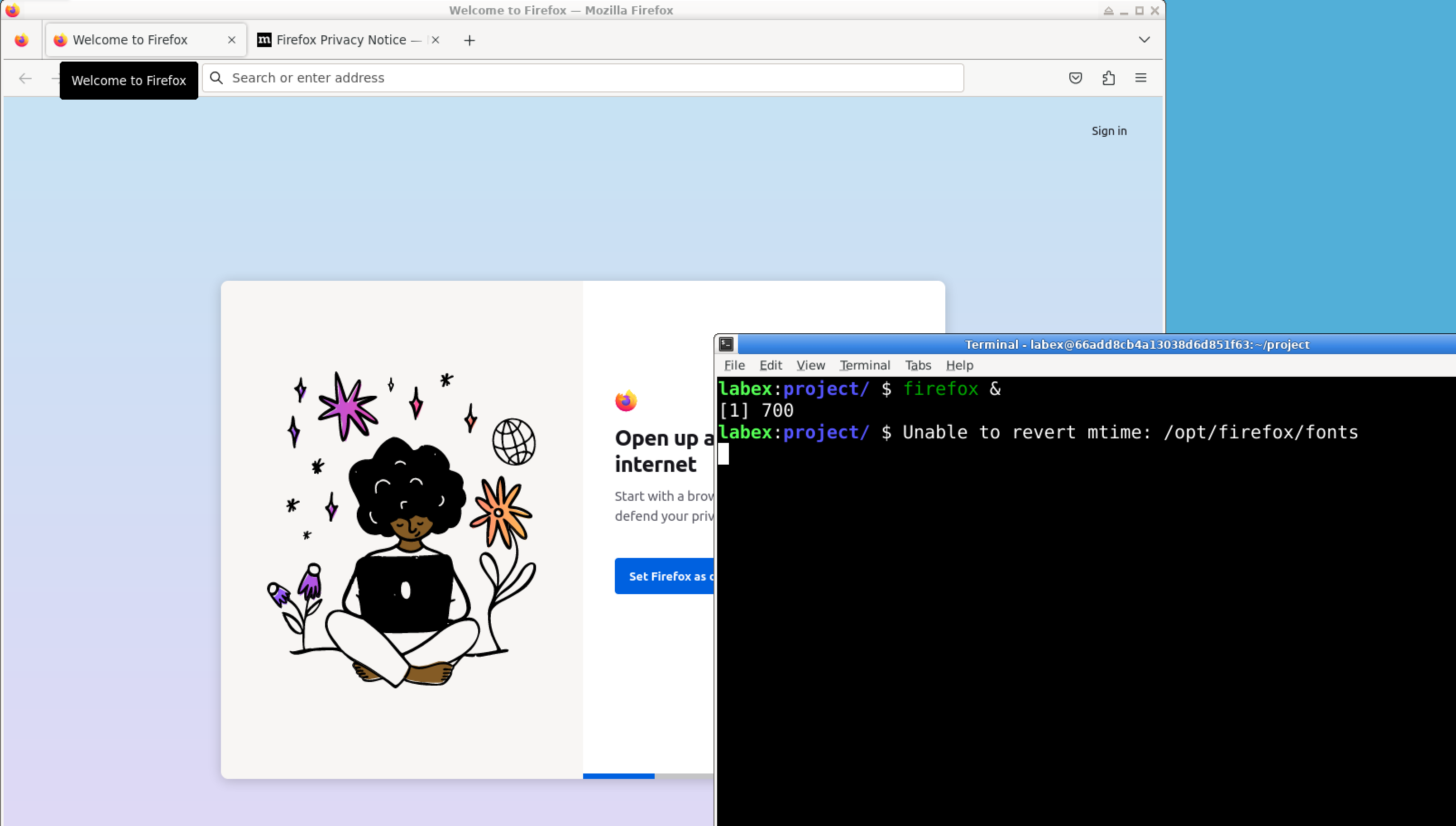
Task: Open the File menu in Terminal
Action: 734,365
